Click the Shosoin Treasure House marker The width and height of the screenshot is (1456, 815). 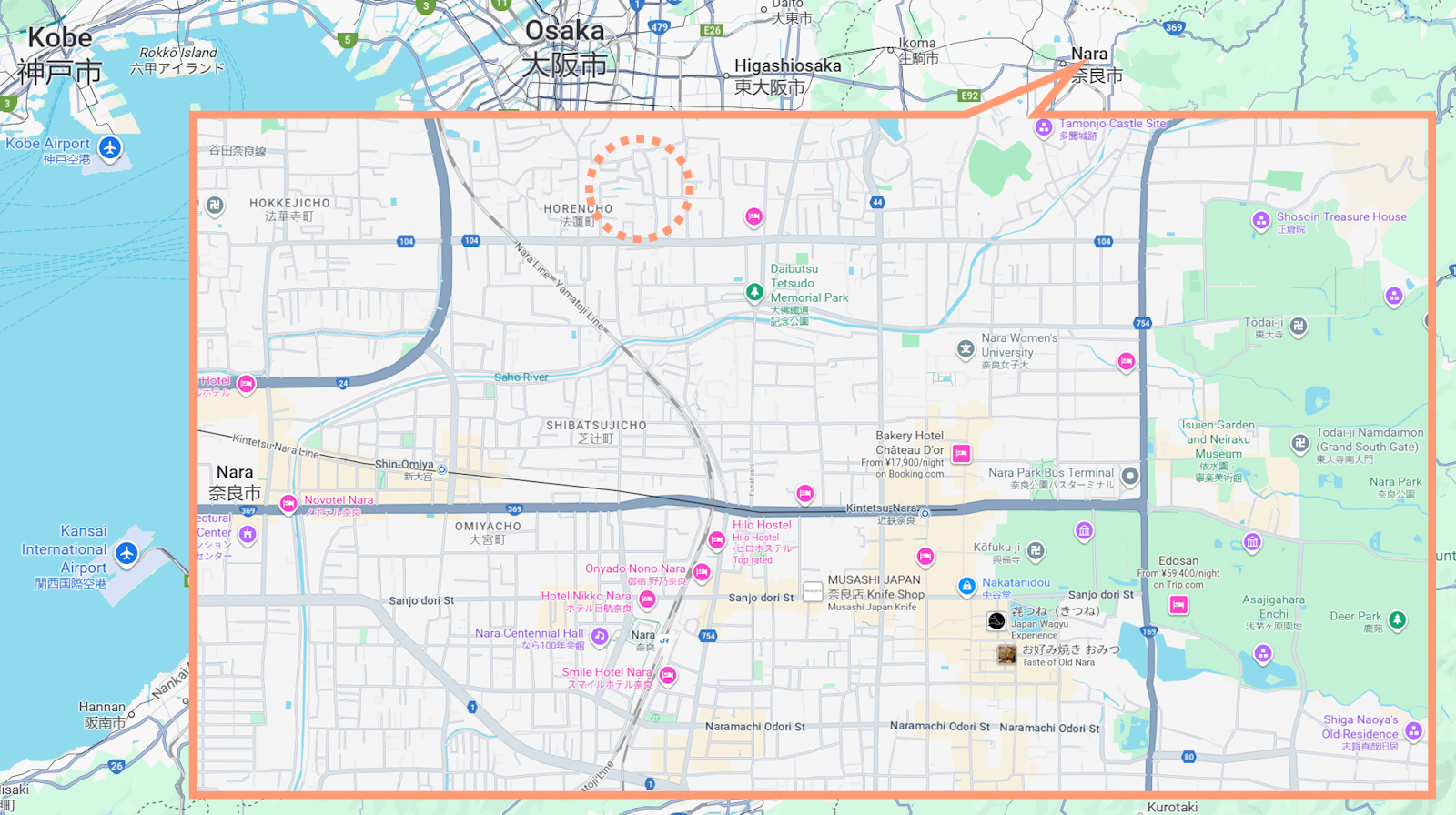pos(1260,219)
